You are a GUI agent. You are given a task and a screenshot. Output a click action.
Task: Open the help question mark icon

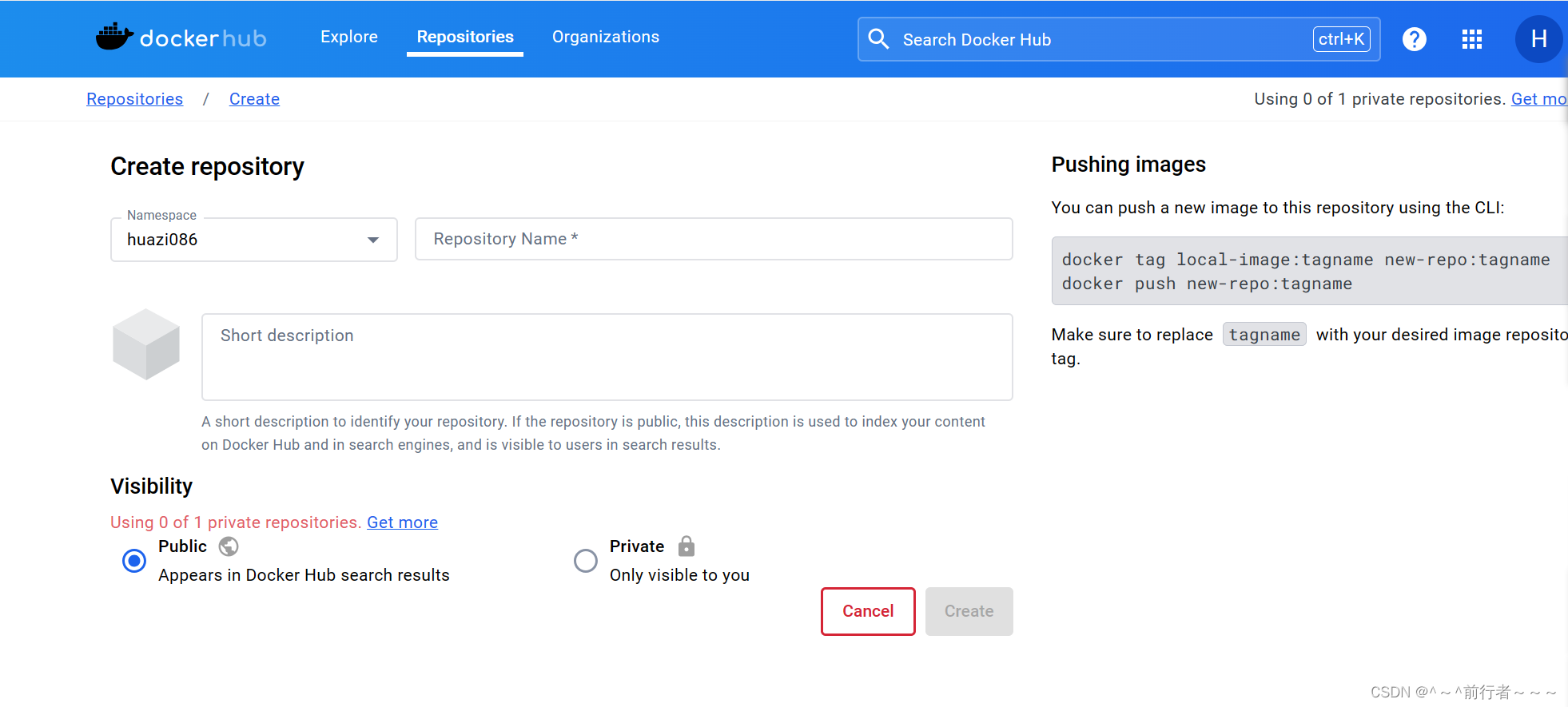(1414, 39)
